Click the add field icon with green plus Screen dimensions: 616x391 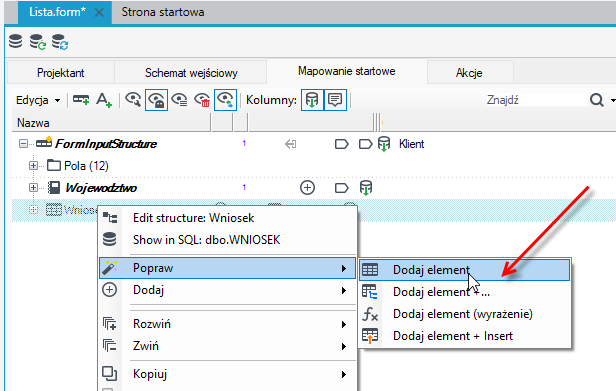[x=81, y=100]
